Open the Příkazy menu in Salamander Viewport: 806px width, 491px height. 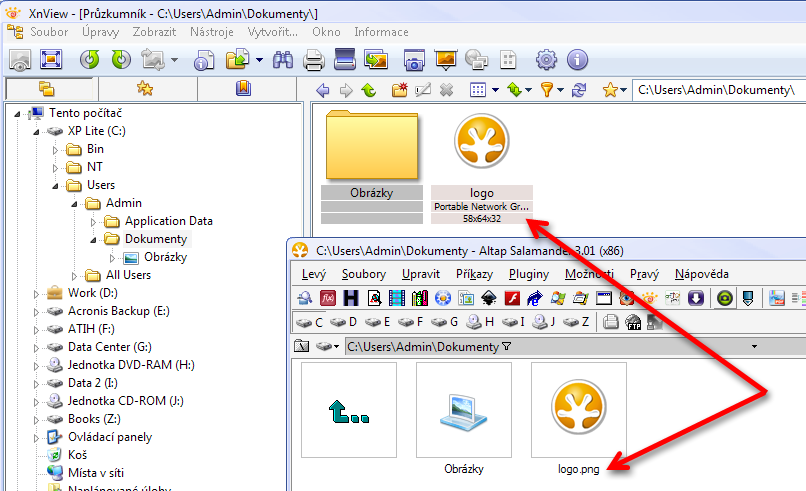click(x=474, y=274)
